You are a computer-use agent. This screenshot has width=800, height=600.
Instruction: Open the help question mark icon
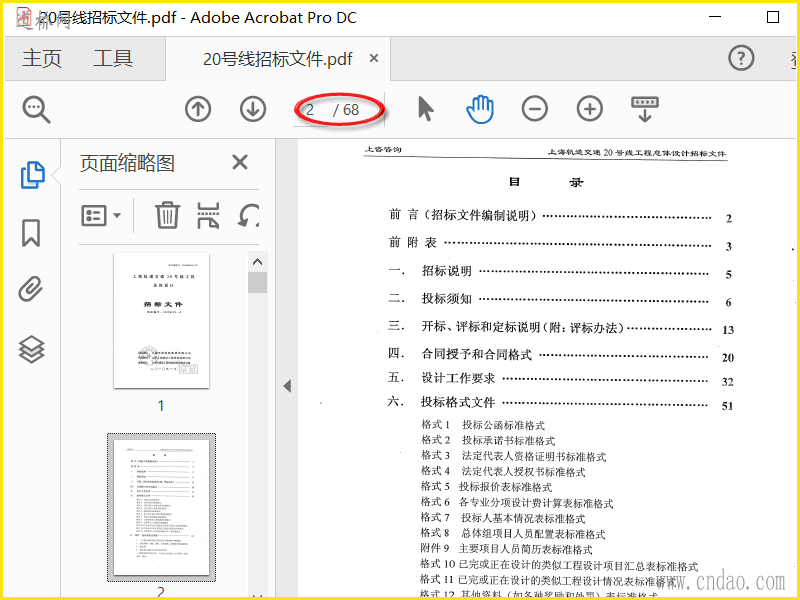point(741,58)
